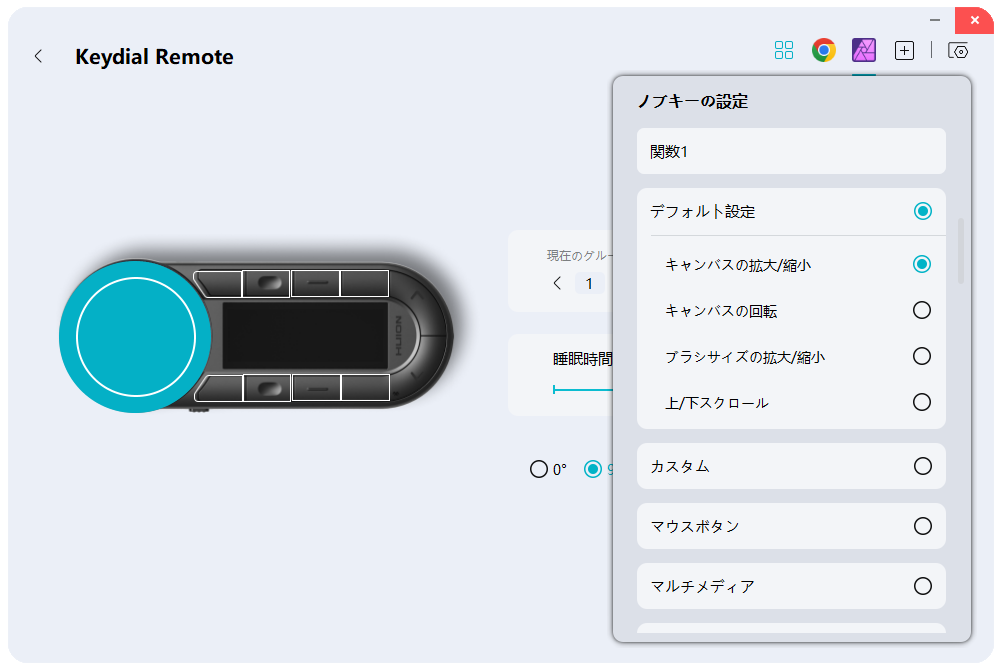Click the current group number 1
This screenshot has width=1002, height=670.
point(589,283)
